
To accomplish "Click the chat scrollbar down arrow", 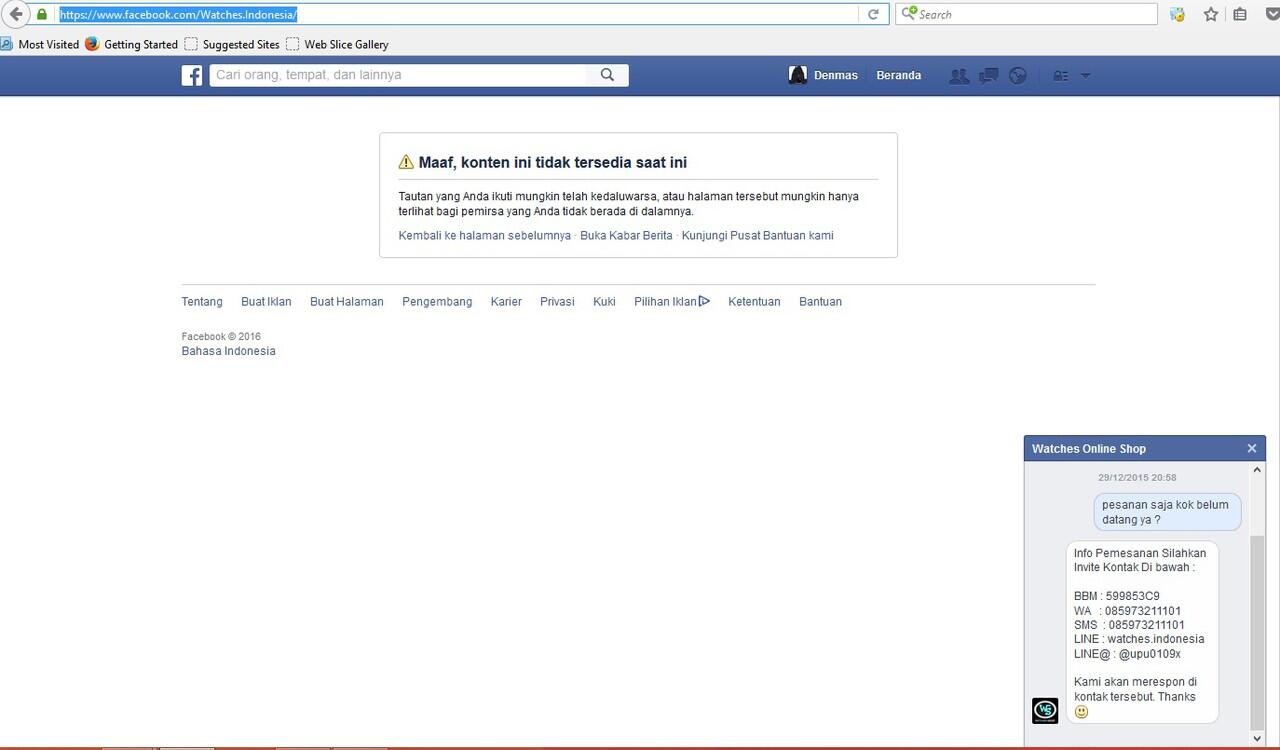I will pos(1258,739).
